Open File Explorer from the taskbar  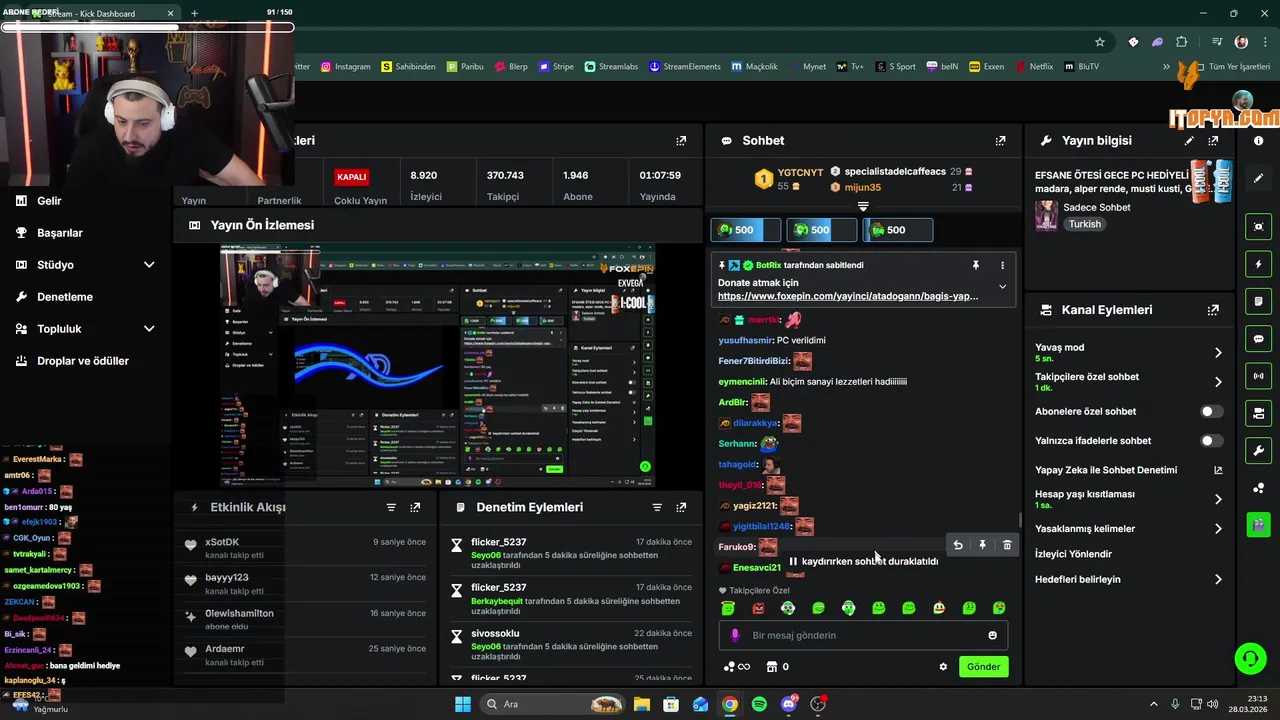641,704
